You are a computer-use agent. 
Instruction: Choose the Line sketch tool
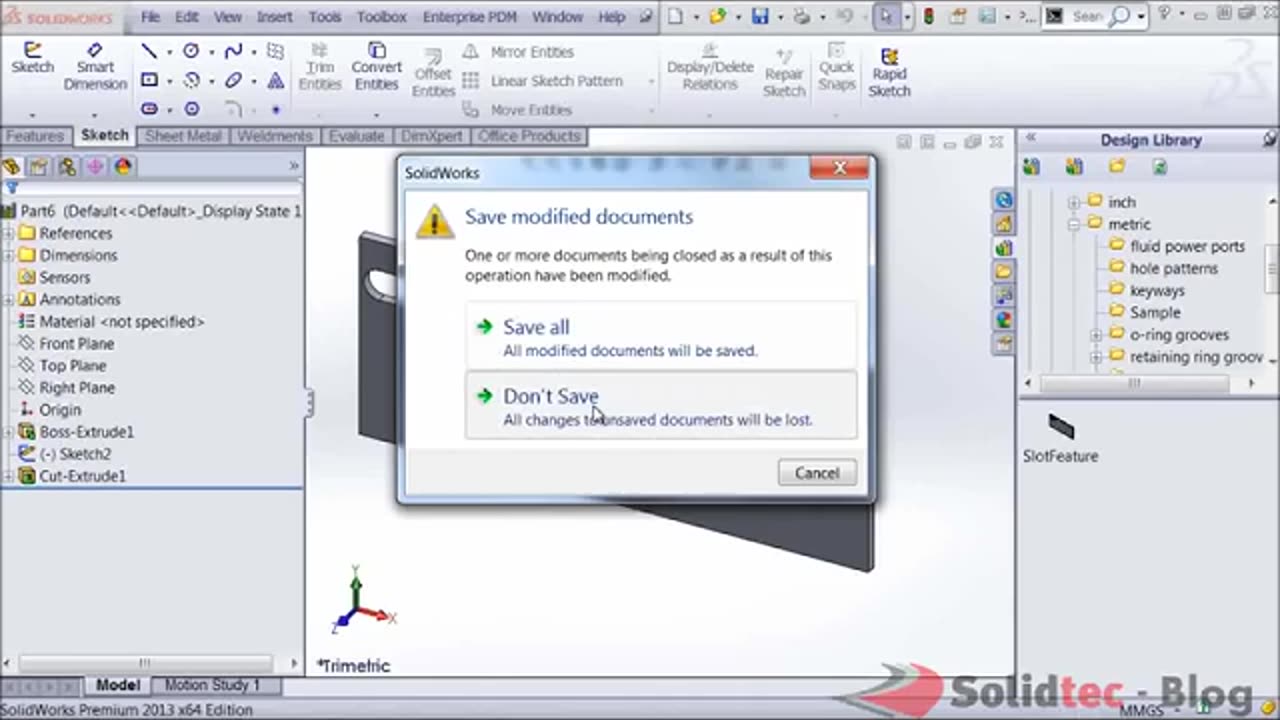pyautogui.click(x=149, y=51)
